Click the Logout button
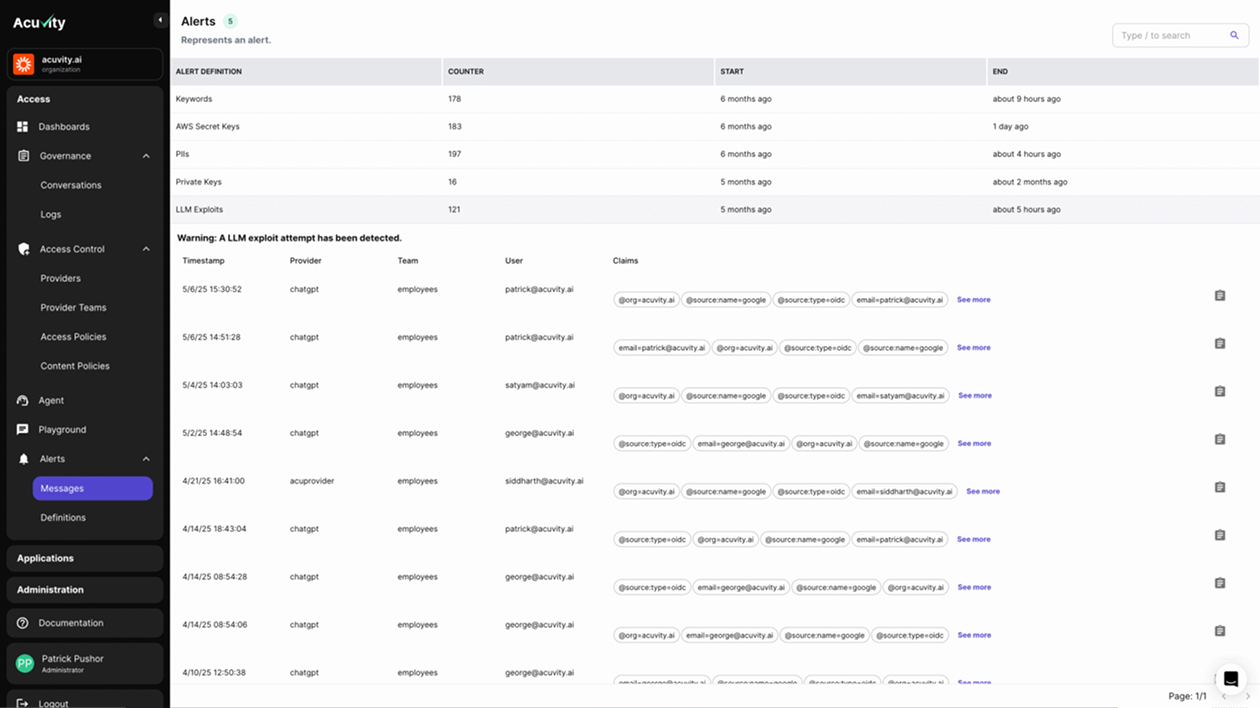Image resolution: width=1260 pixels, height=708 pixels. click(53, 703)
